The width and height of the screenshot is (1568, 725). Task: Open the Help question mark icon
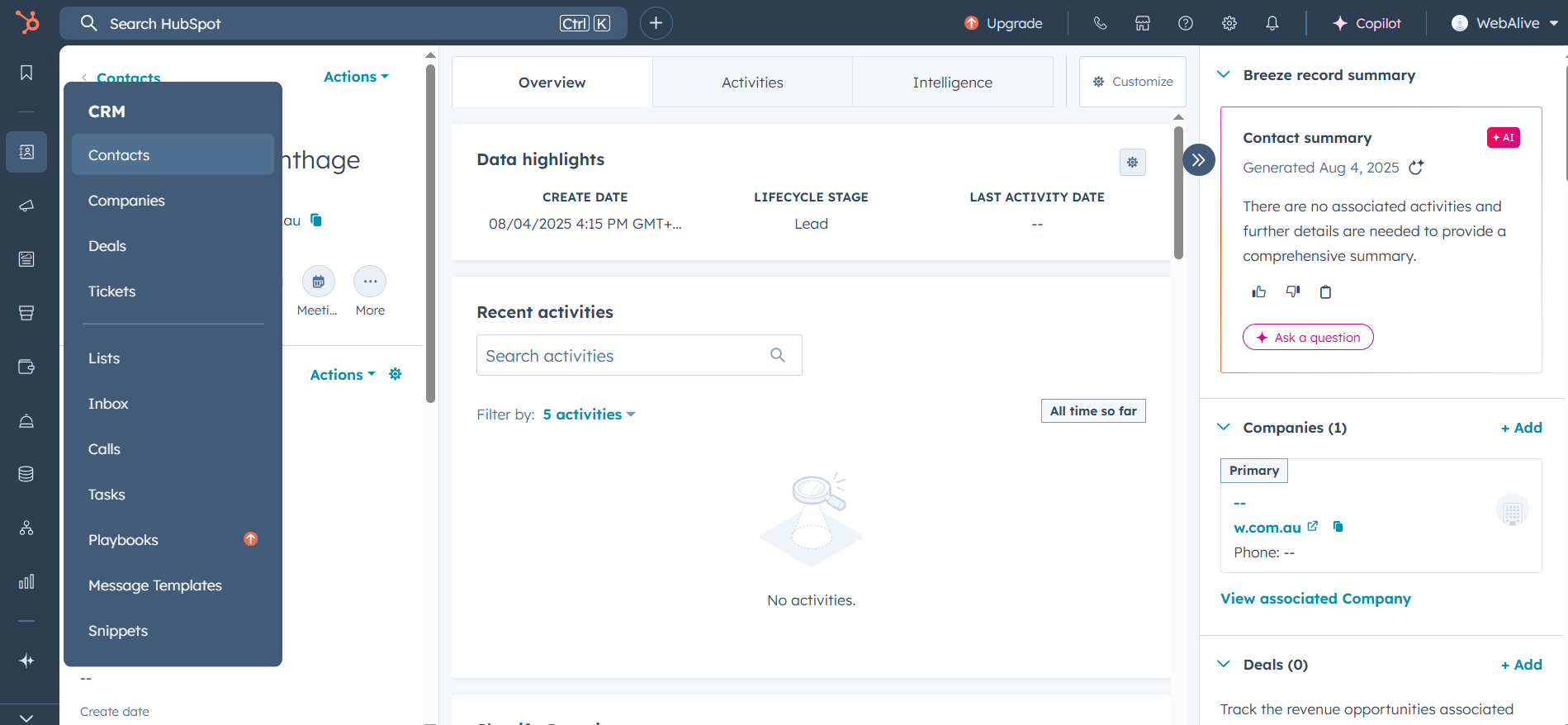1186,23
